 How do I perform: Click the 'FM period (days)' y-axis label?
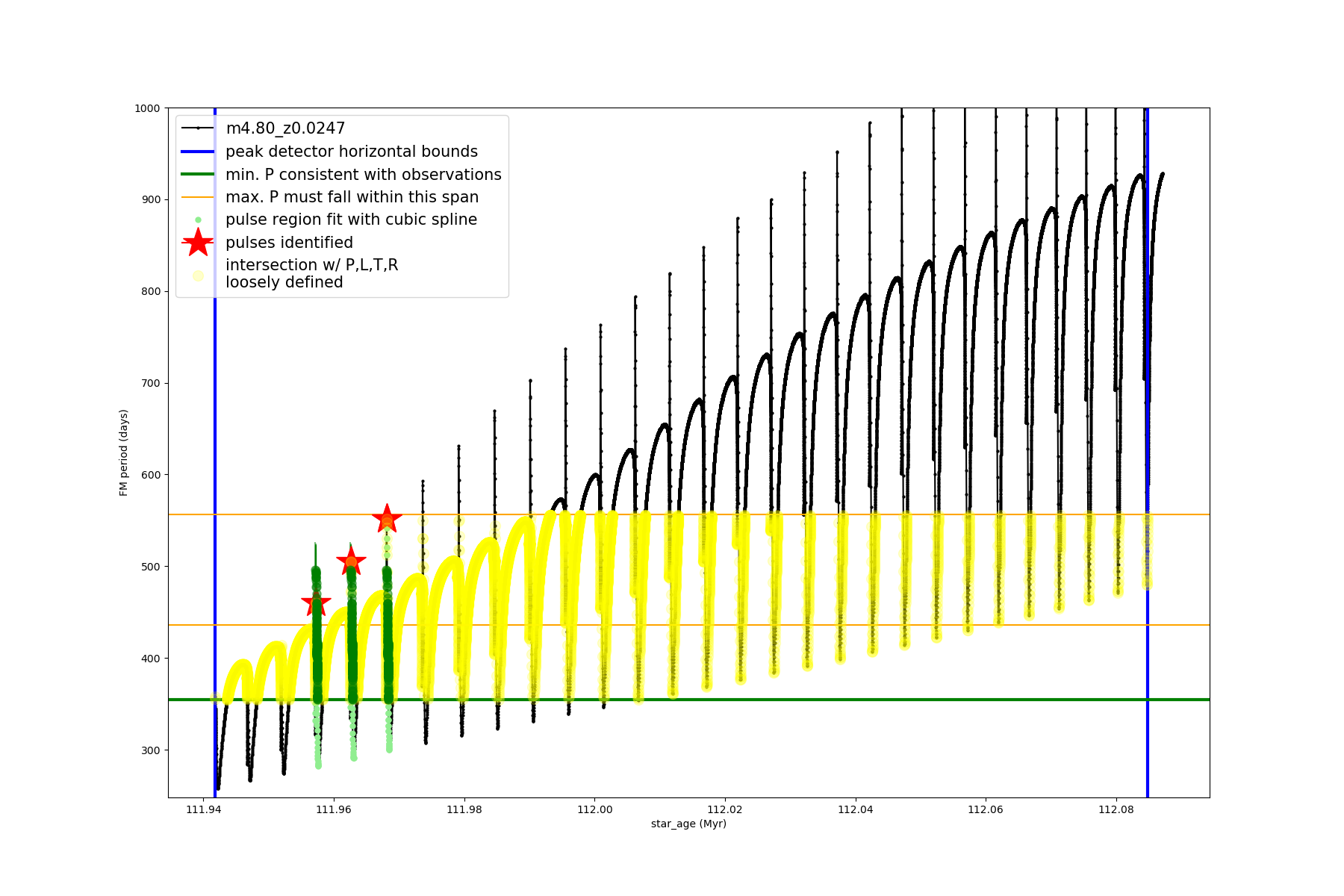(x=124, y=452)
